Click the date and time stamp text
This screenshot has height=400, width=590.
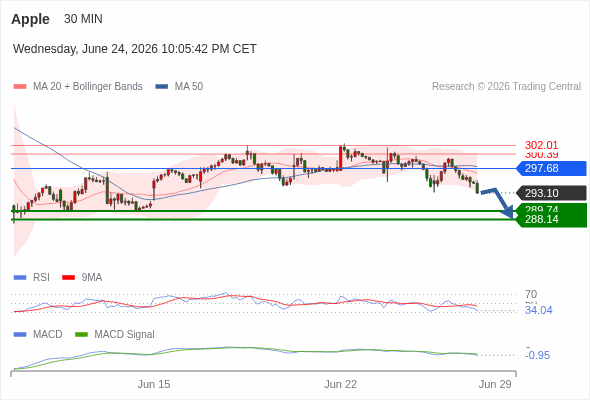coord(135,49)
